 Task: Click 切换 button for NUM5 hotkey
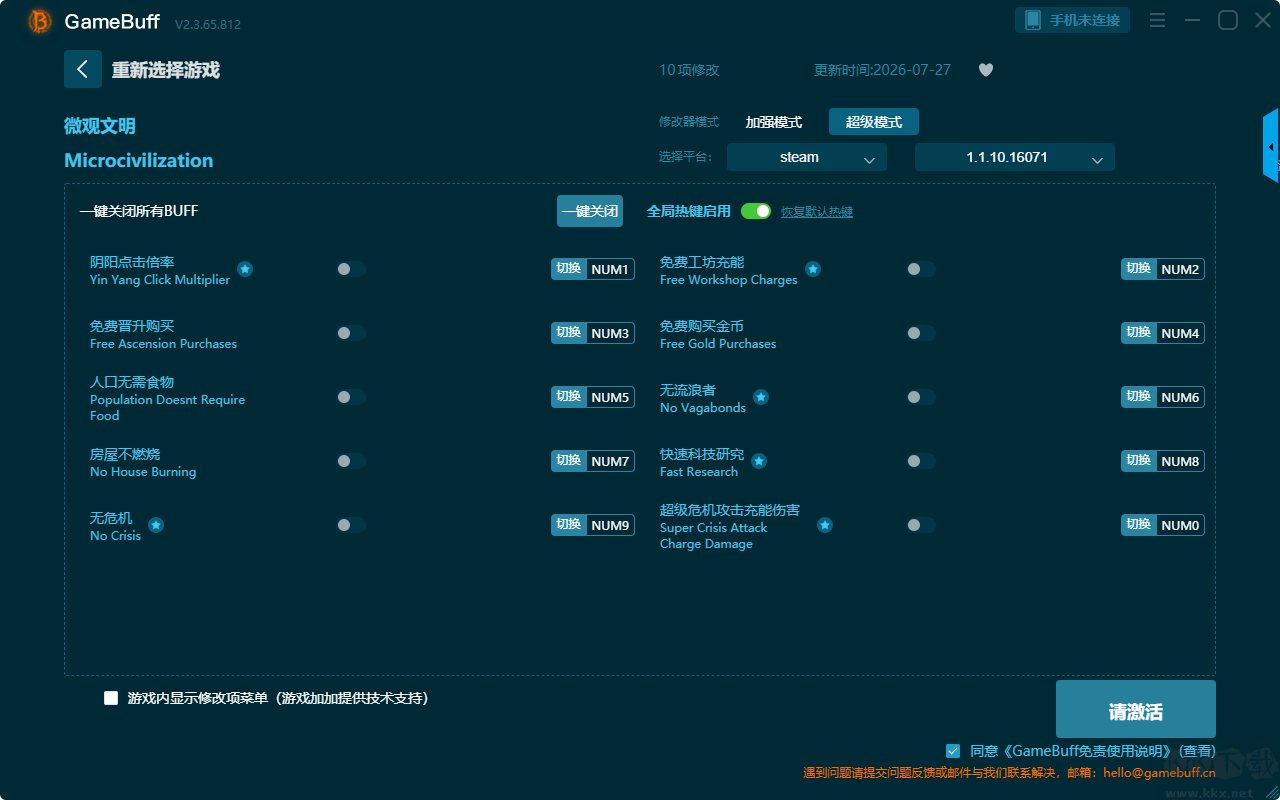(569, 397)
